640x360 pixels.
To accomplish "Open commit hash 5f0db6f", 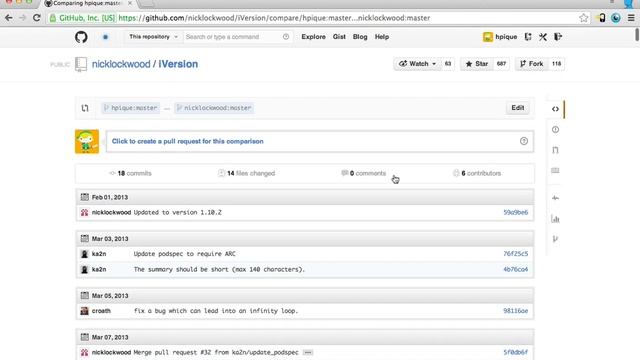I will (516, 352).
